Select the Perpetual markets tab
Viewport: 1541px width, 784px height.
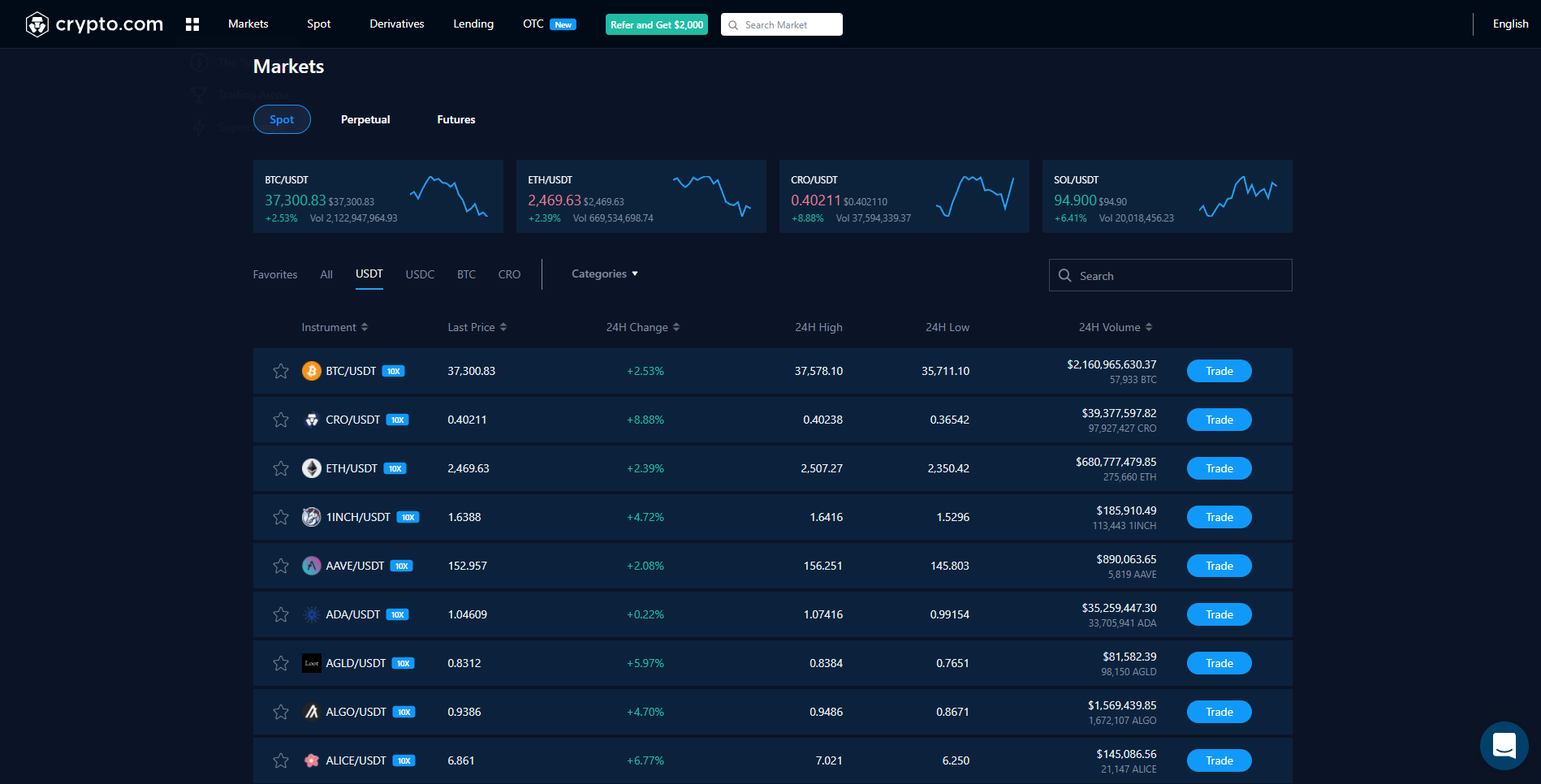[365, 119]
